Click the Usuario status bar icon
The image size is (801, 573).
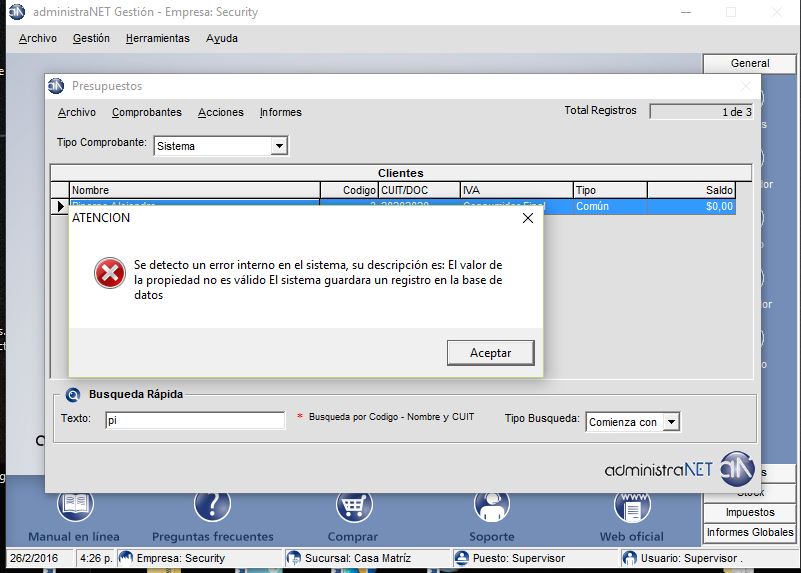point(630,558)
